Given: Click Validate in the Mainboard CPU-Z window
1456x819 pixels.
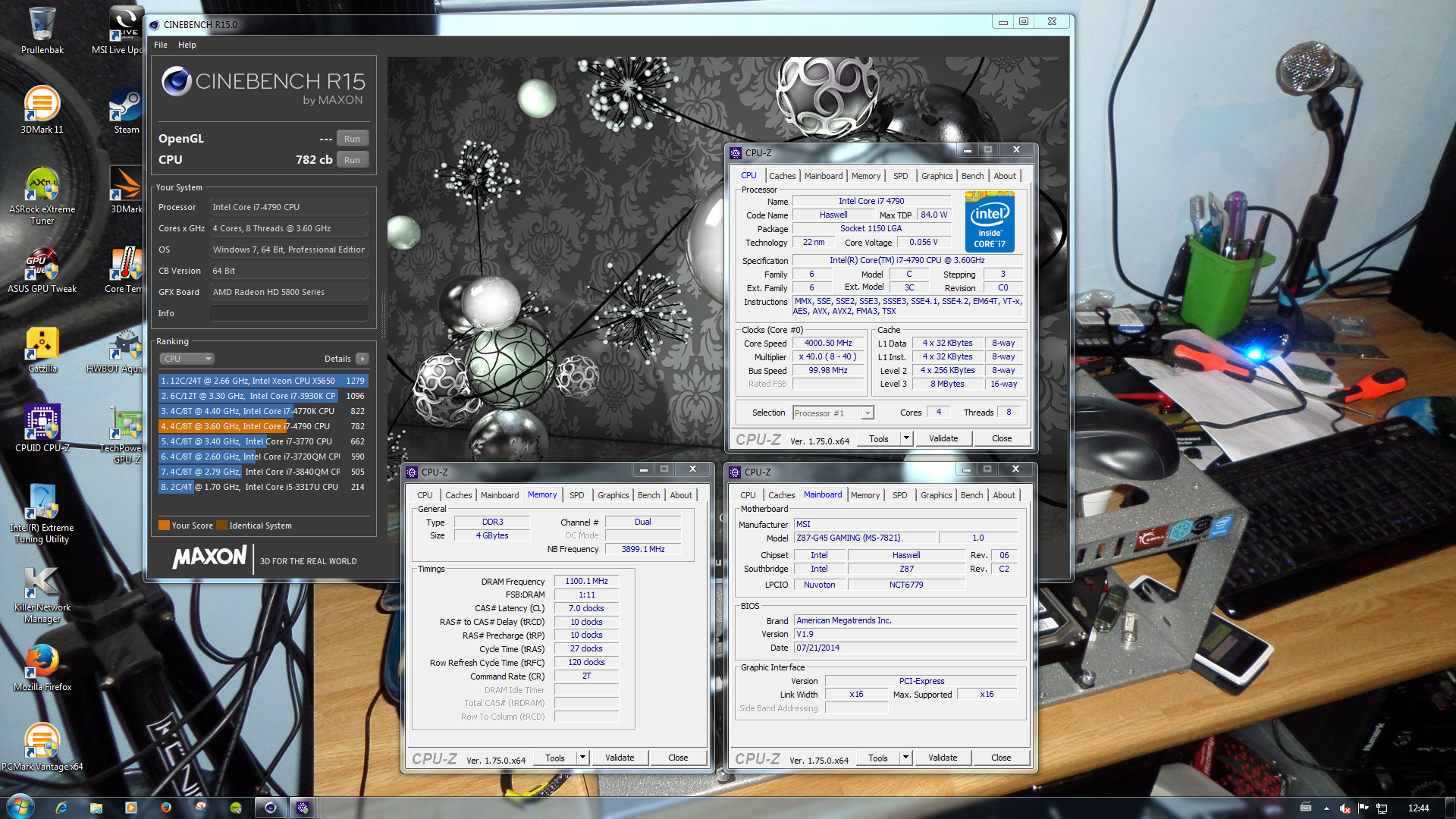Looking at the screenshot, I should click(943, 758).
